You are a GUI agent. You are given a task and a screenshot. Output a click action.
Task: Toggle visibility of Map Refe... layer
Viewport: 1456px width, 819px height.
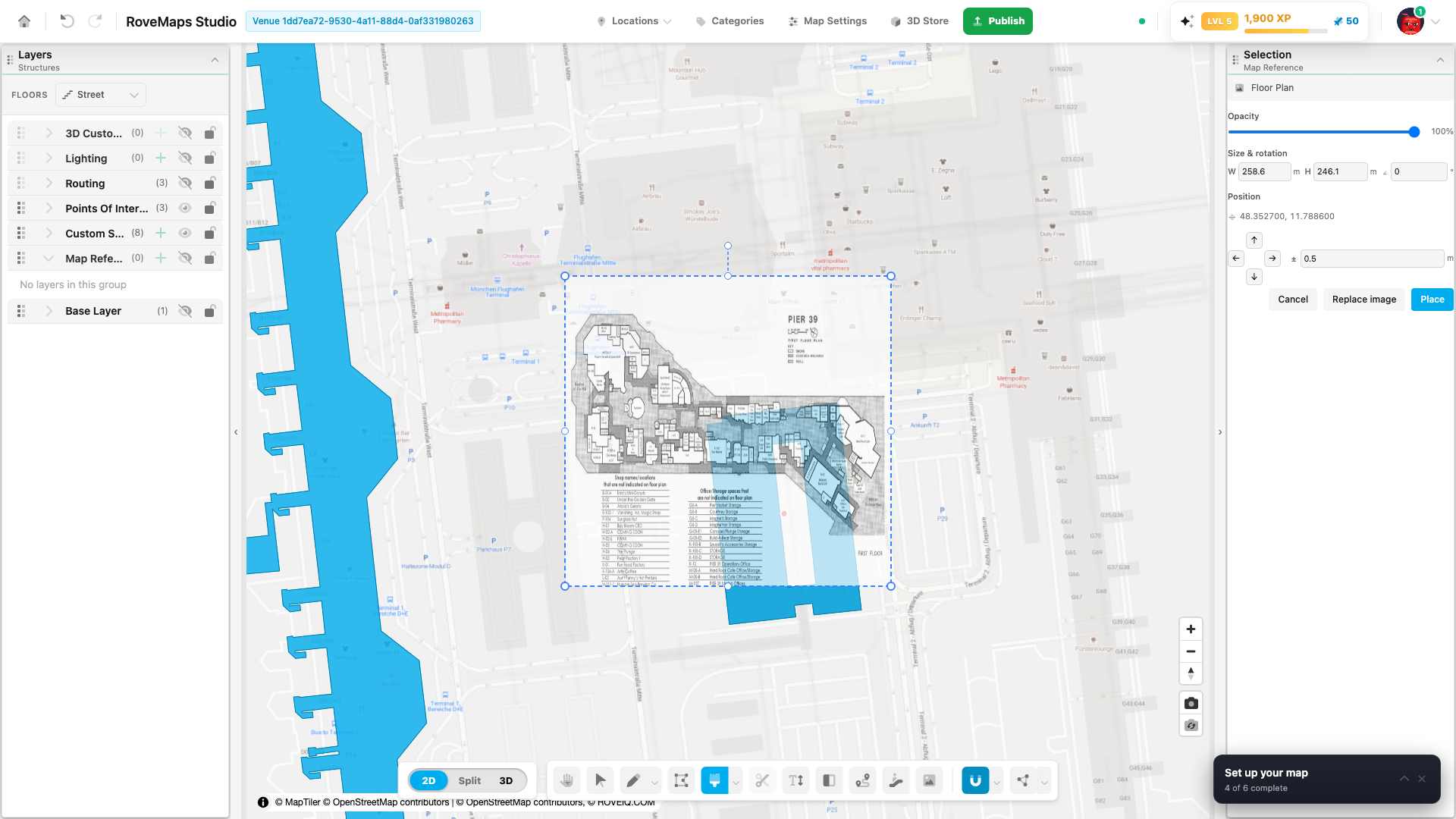pos(185,258)
